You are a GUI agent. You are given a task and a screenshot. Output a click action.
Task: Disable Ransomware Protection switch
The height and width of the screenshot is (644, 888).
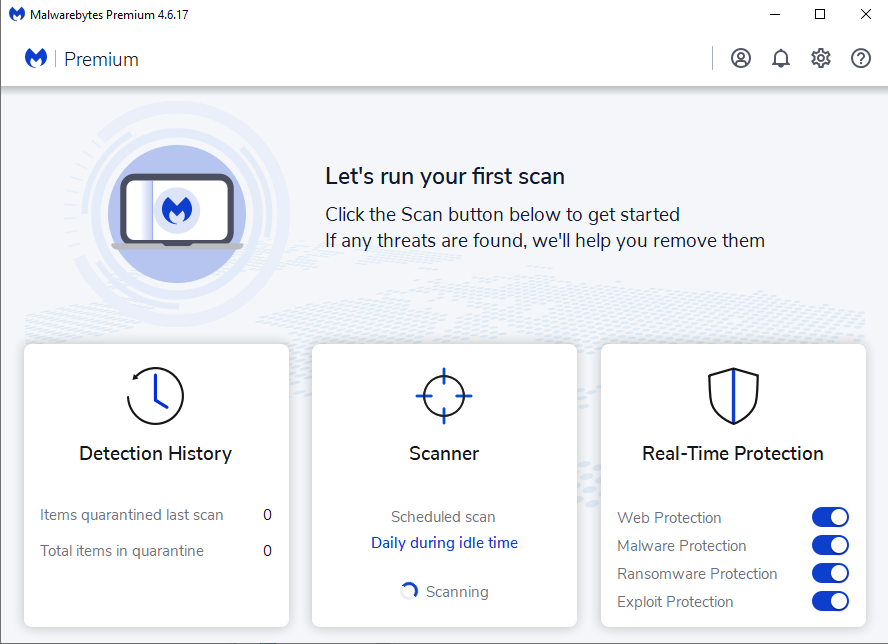click(830, 573)
